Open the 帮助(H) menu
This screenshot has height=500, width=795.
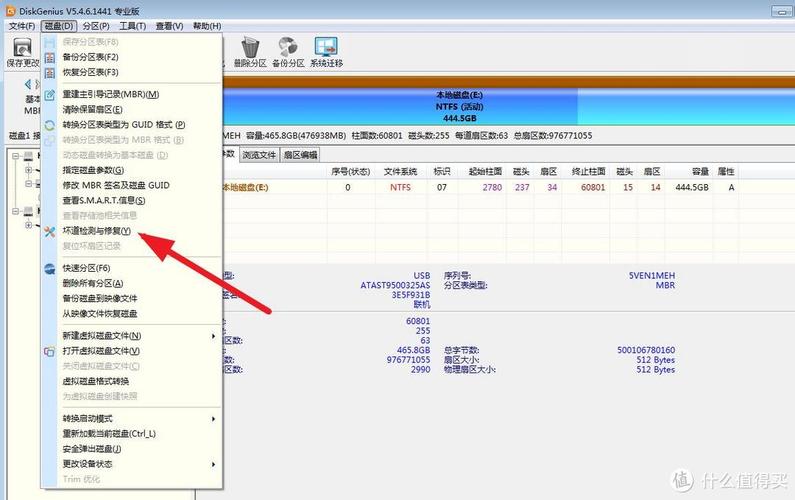[207, 26]
